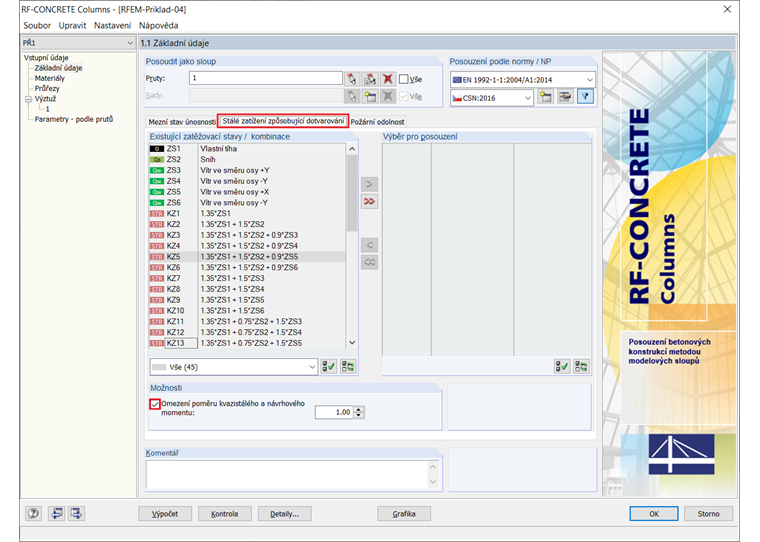Image resolution: width=760 pixels, height=542 pixels.
Task: Click invert selection icon below the existing load cases list
Action: click(x=348, y=367)
